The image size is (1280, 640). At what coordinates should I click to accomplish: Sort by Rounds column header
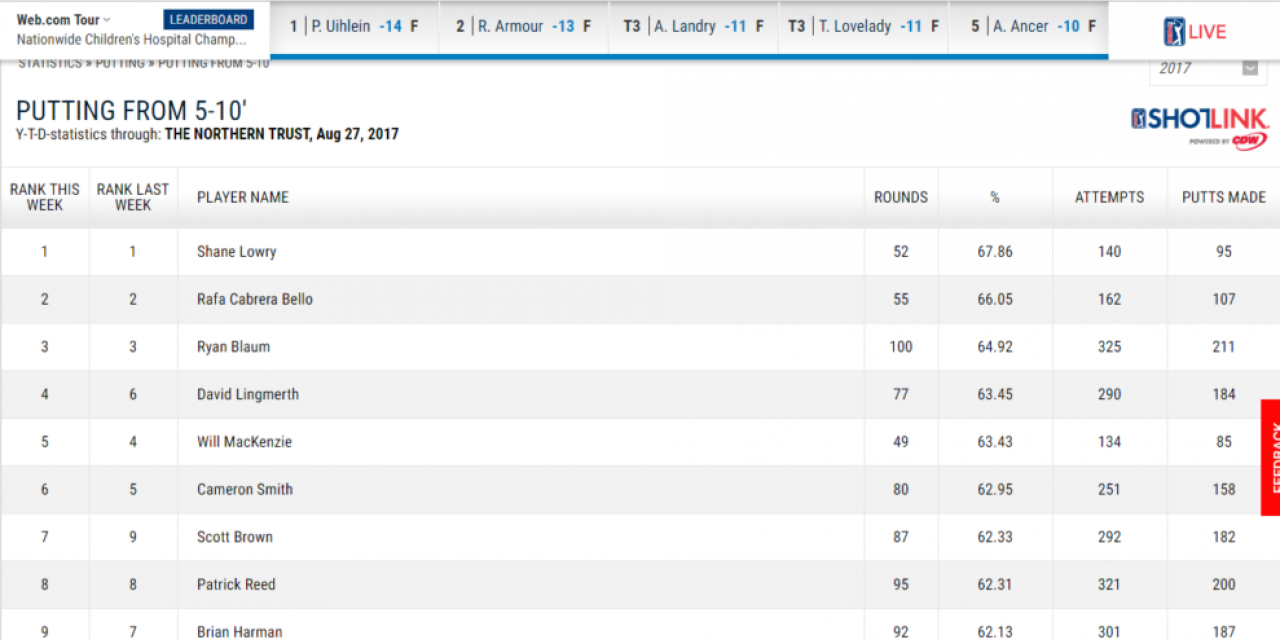(900, 197)
